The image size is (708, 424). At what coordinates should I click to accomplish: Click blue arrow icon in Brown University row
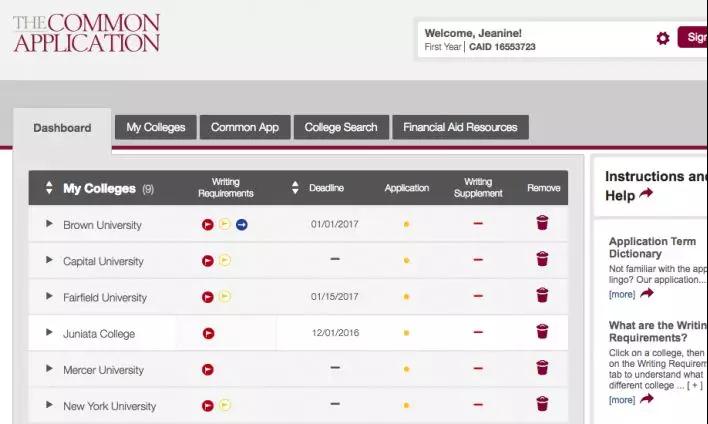242,224
